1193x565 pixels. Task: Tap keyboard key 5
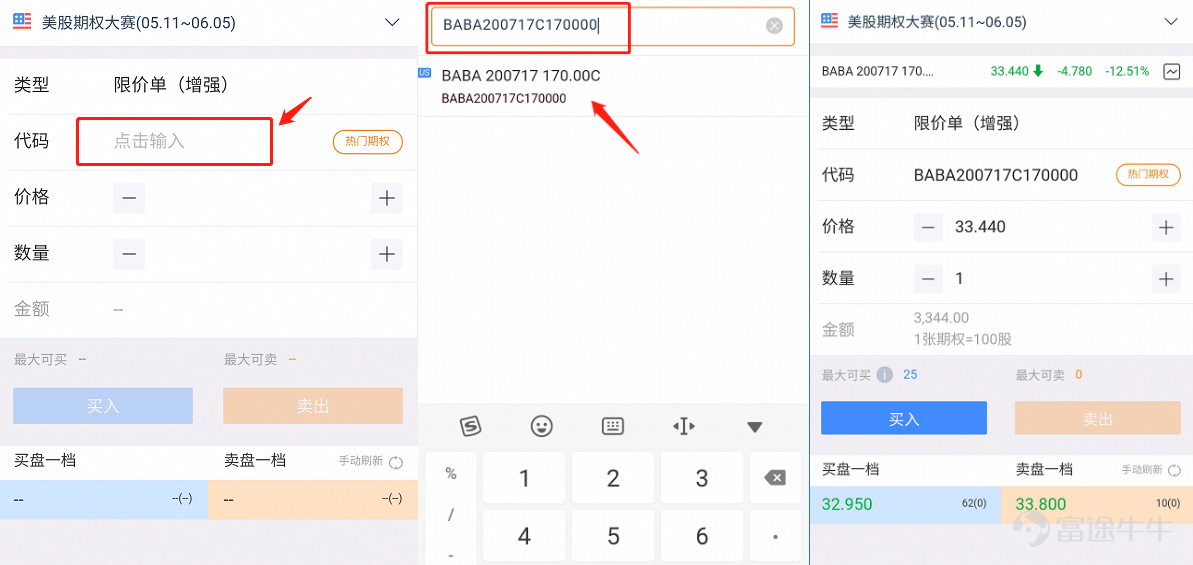point(612,537)
